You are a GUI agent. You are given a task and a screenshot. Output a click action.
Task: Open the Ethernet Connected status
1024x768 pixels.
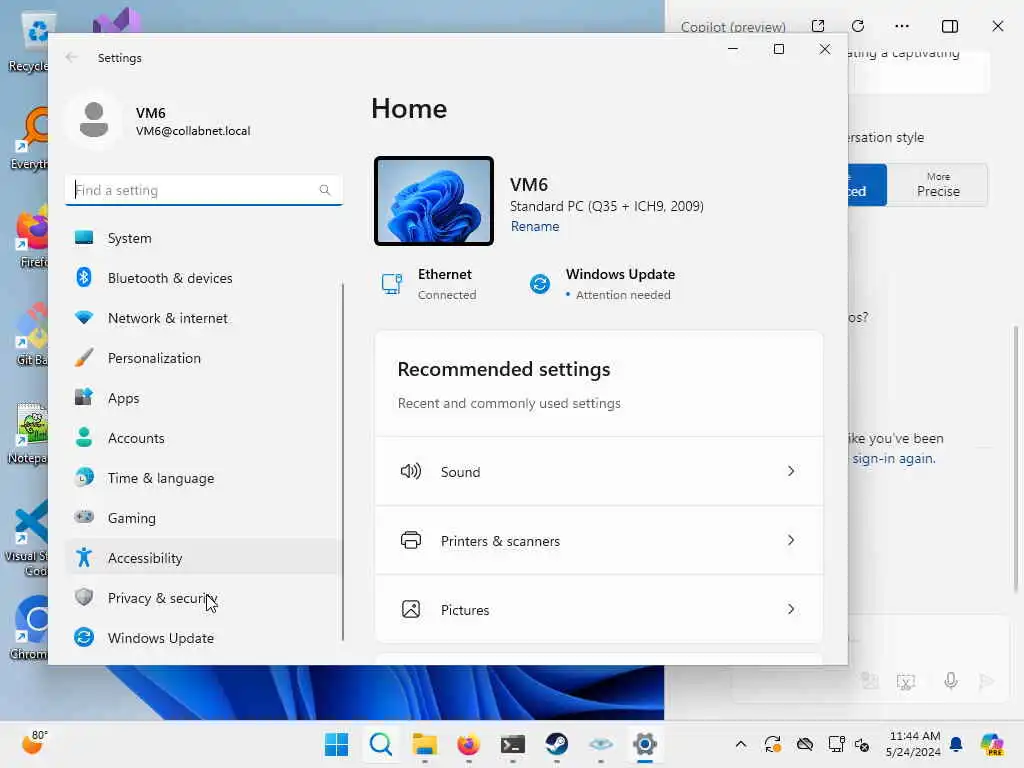point(429,284)
